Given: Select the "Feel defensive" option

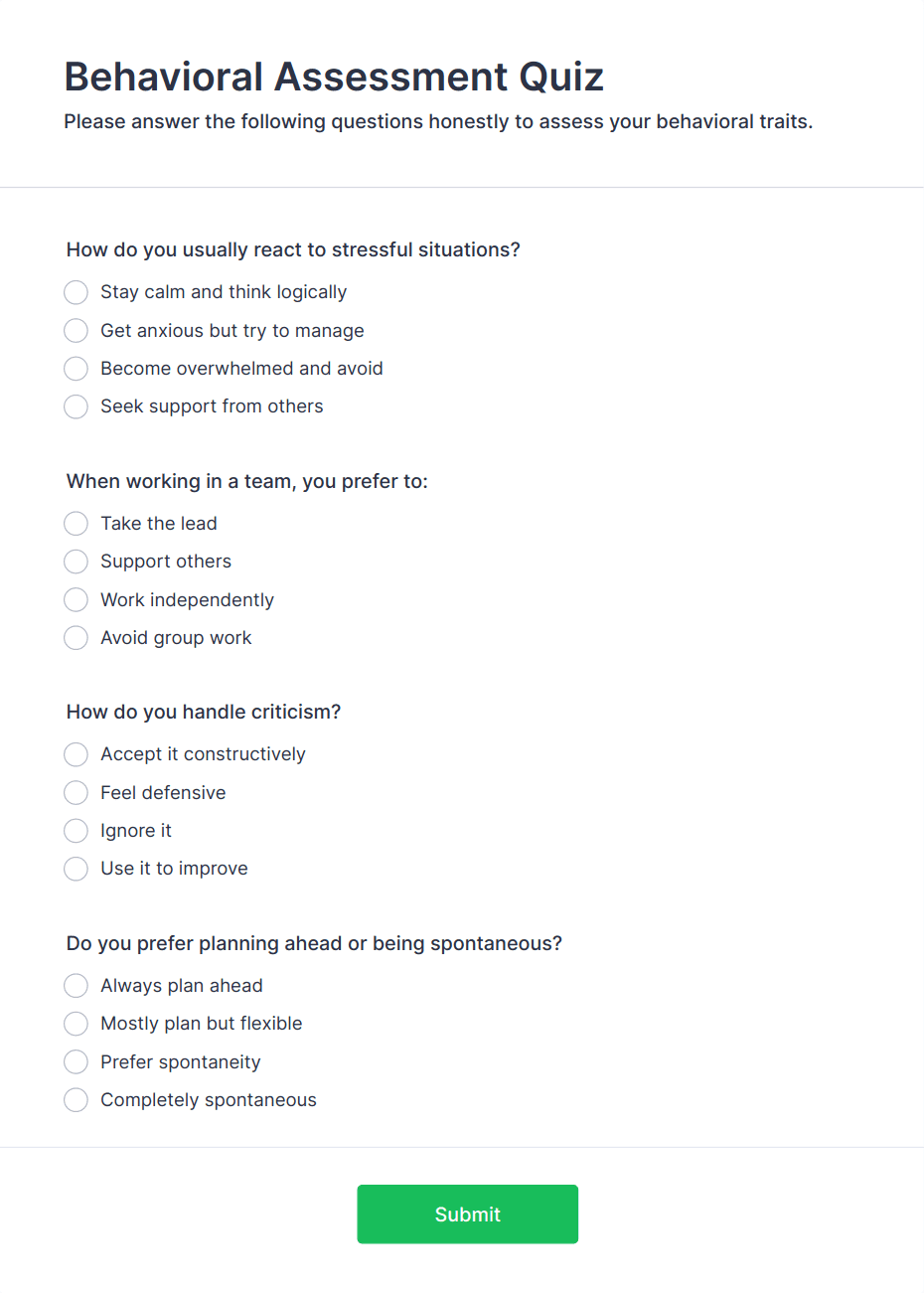Looking at the screenshot, I should (76, 792).
